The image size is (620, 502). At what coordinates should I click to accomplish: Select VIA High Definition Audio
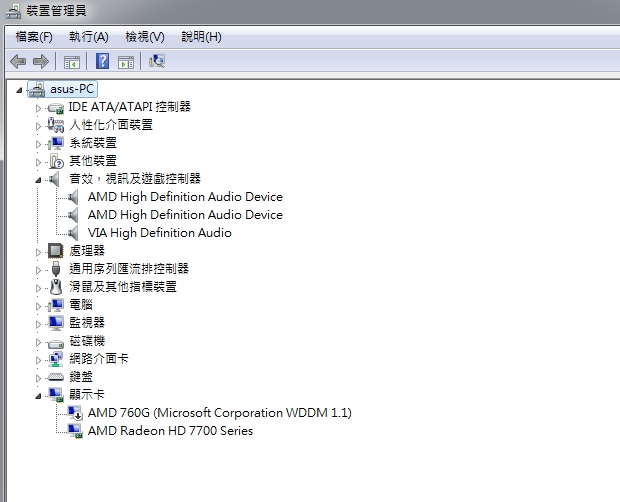(159, 233)
